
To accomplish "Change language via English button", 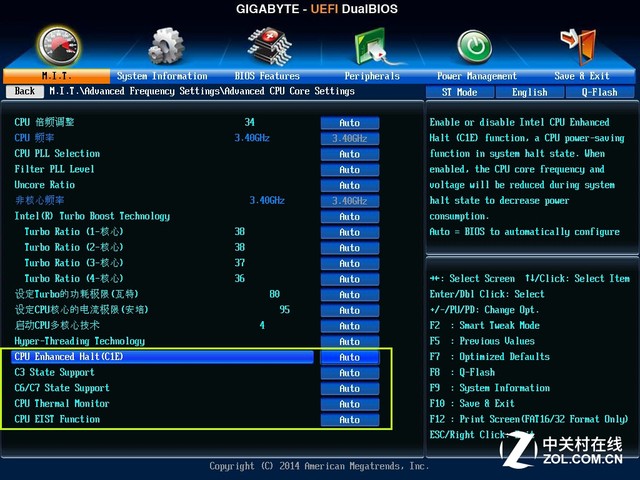I will coord(530,92).
